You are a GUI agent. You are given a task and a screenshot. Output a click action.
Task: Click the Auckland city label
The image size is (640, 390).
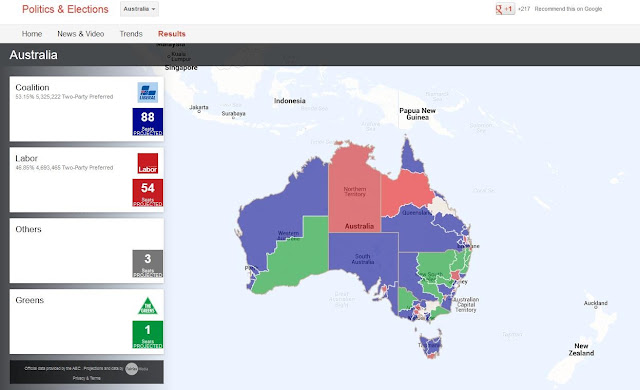[596, 303]
